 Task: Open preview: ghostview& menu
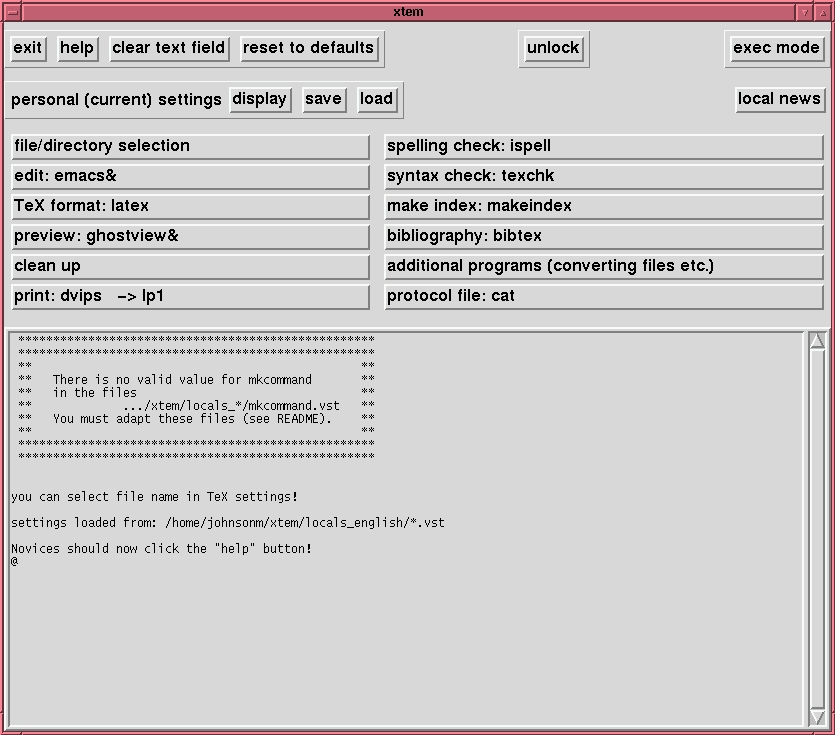click(190, 236)
